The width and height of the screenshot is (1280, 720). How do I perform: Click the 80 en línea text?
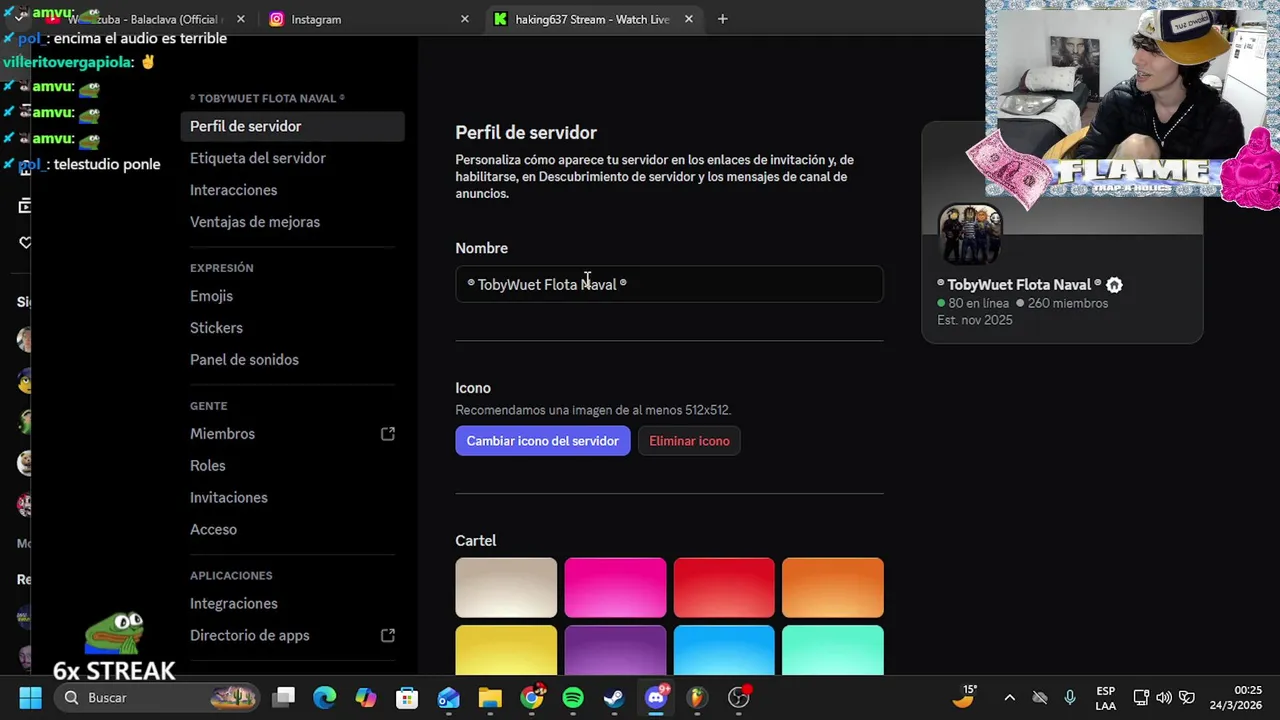pos(979,303)
